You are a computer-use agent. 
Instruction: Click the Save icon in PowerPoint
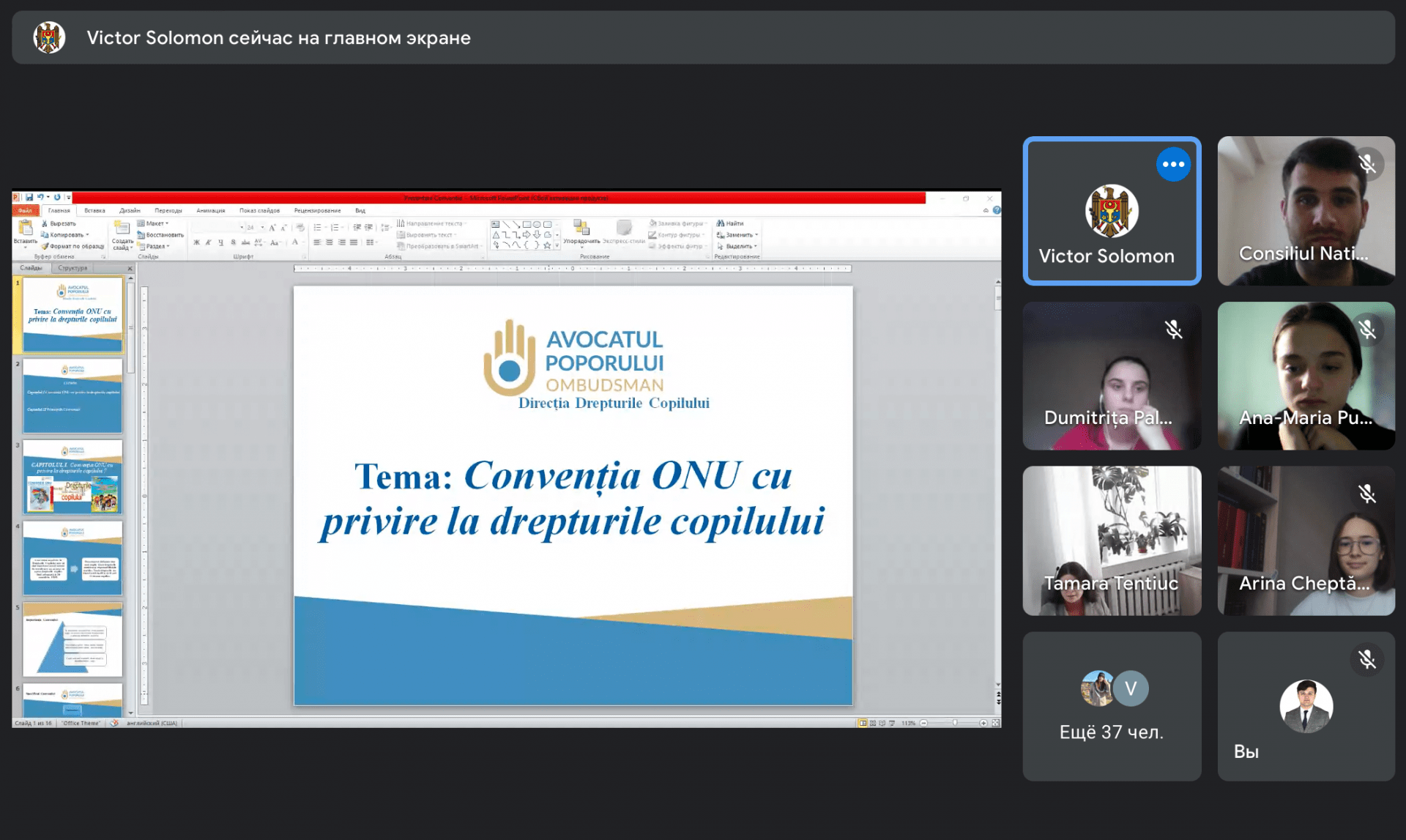[29, 197]
